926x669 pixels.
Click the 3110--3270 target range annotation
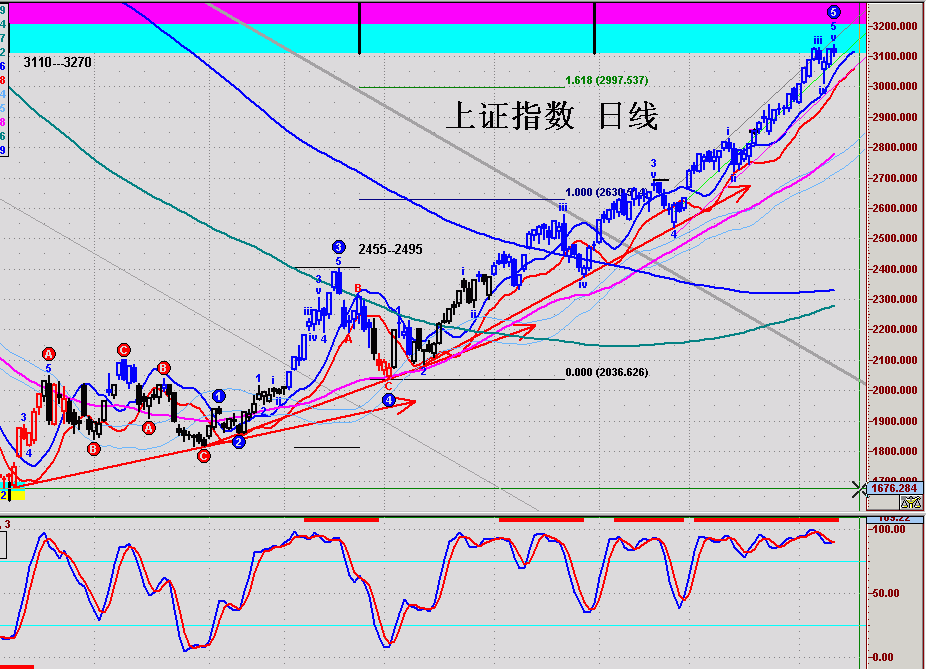[x=57, y=63]
